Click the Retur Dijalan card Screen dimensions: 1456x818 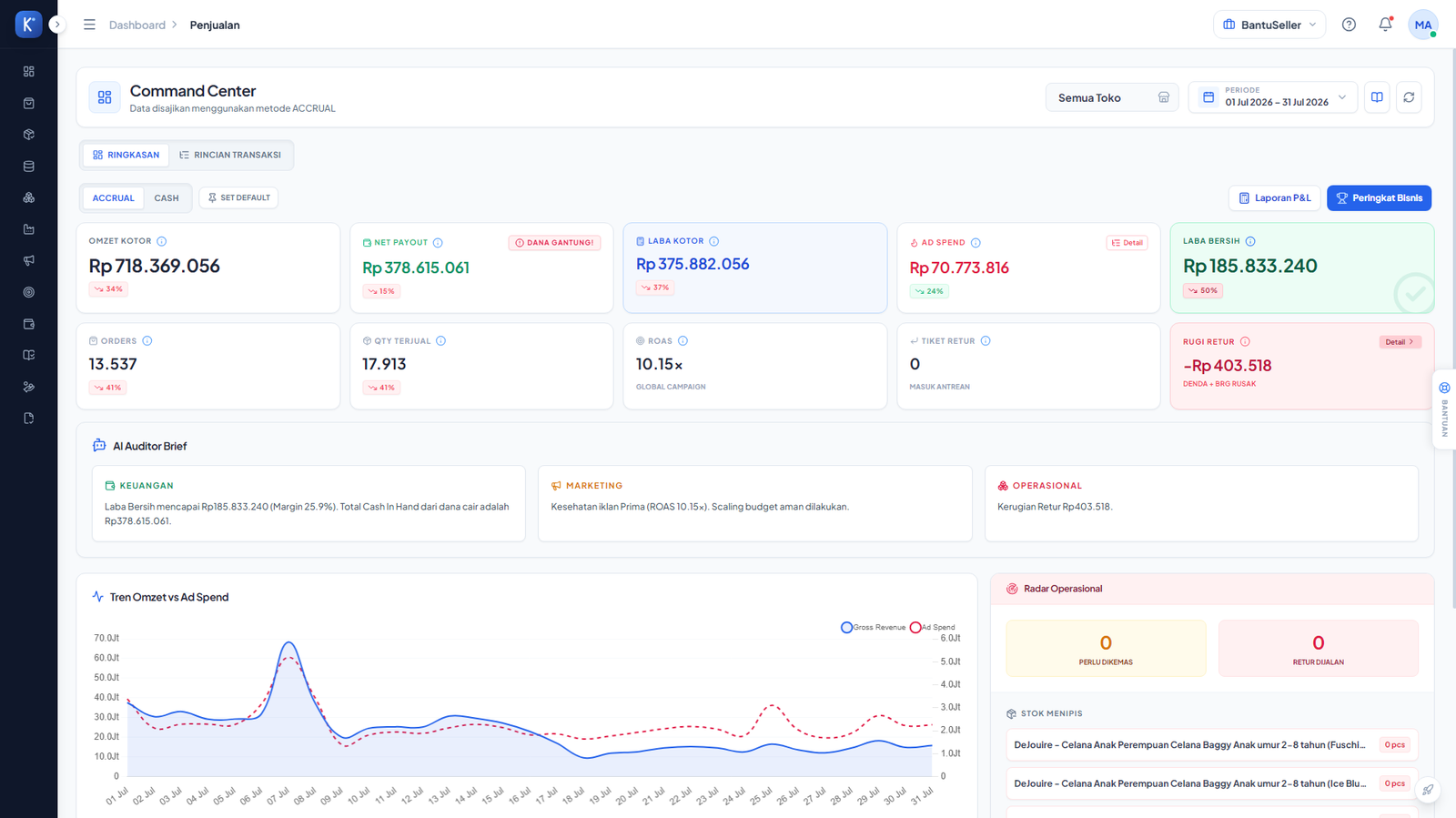coord(1318,649)
